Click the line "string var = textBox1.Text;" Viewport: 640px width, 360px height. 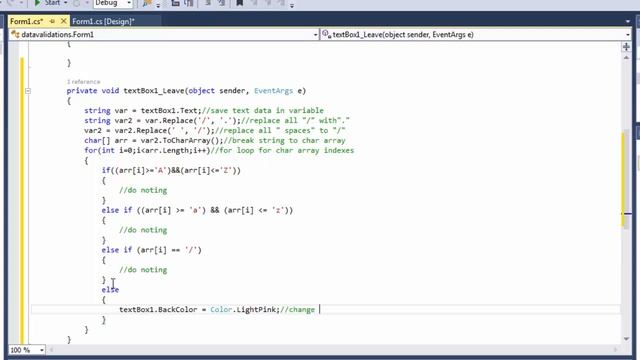(143, 111)
